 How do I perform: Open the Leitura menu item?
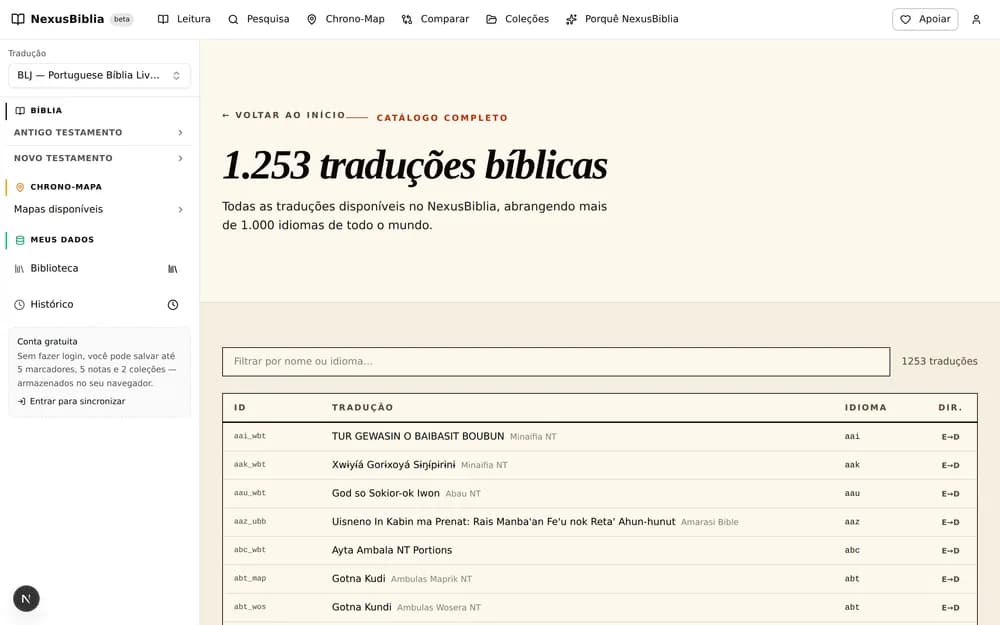pos(184,19)
